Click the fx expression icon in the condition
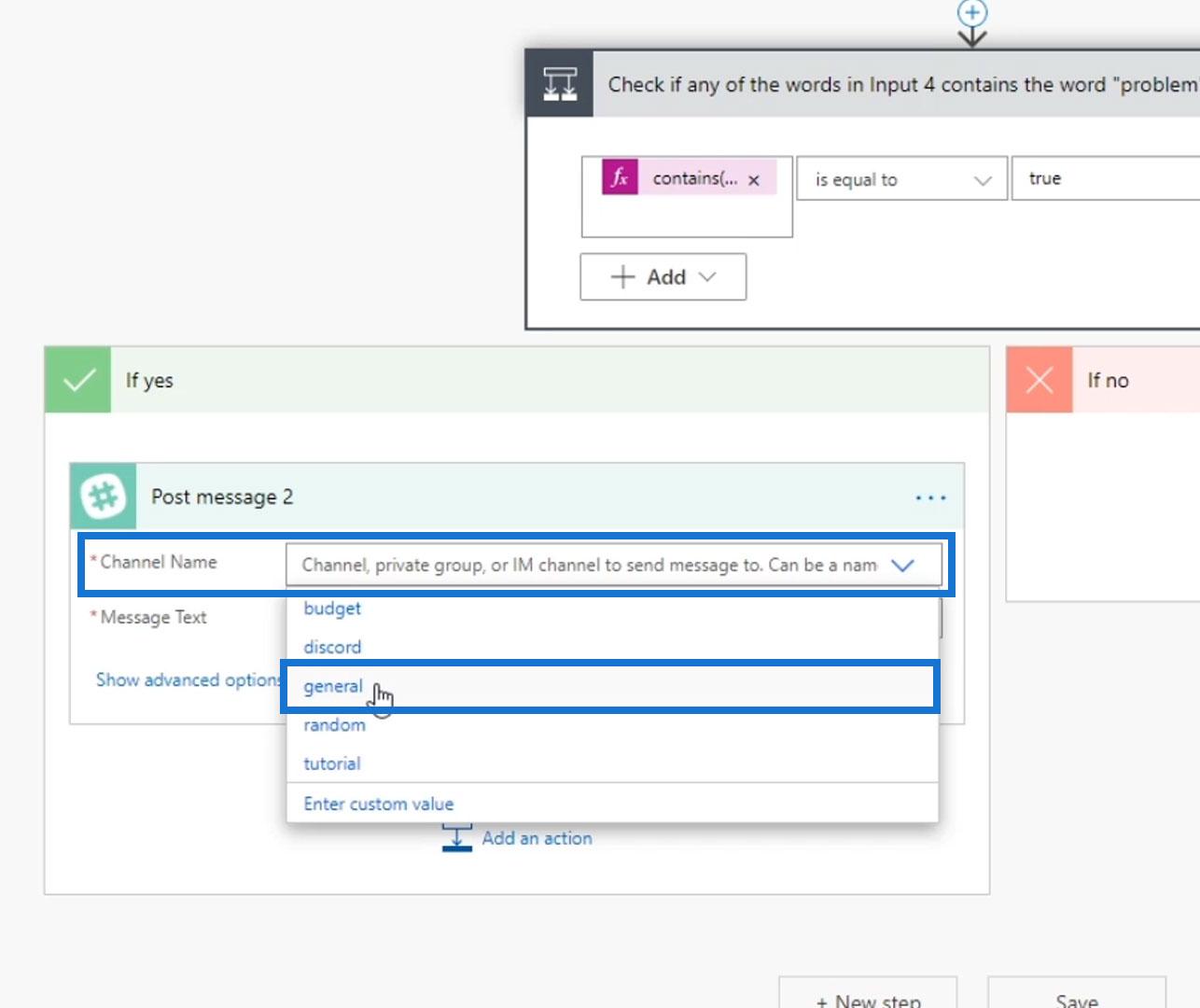 pyautogui.click(x=620, y=177)
